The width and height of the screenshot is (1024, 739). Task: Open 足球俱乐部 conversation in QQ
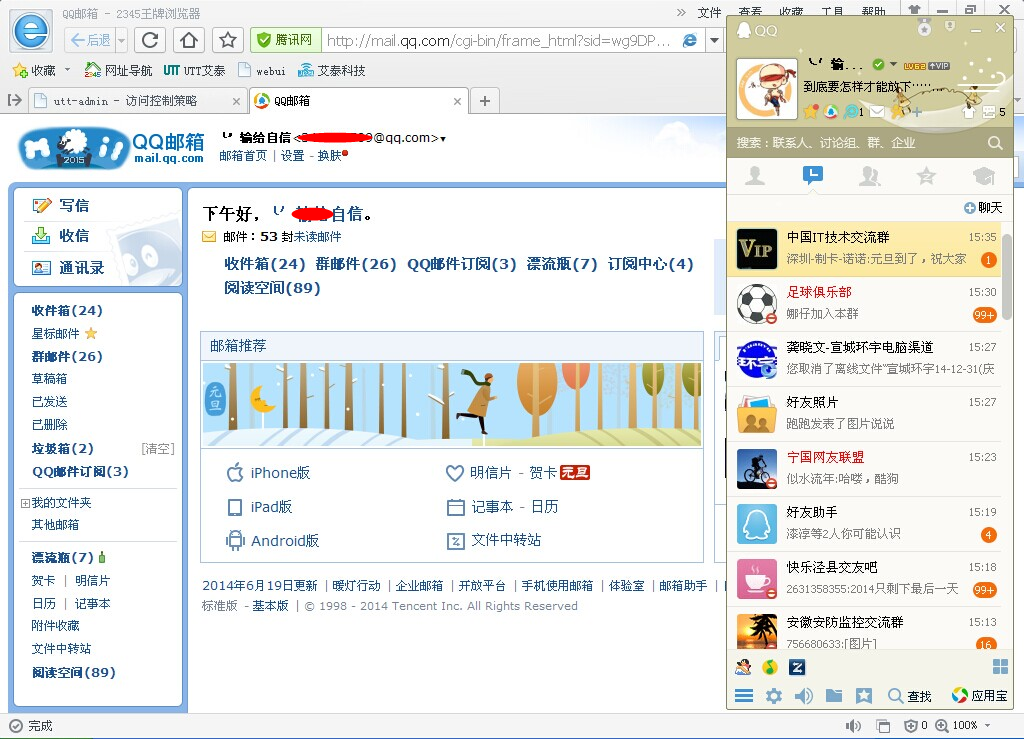864,304
